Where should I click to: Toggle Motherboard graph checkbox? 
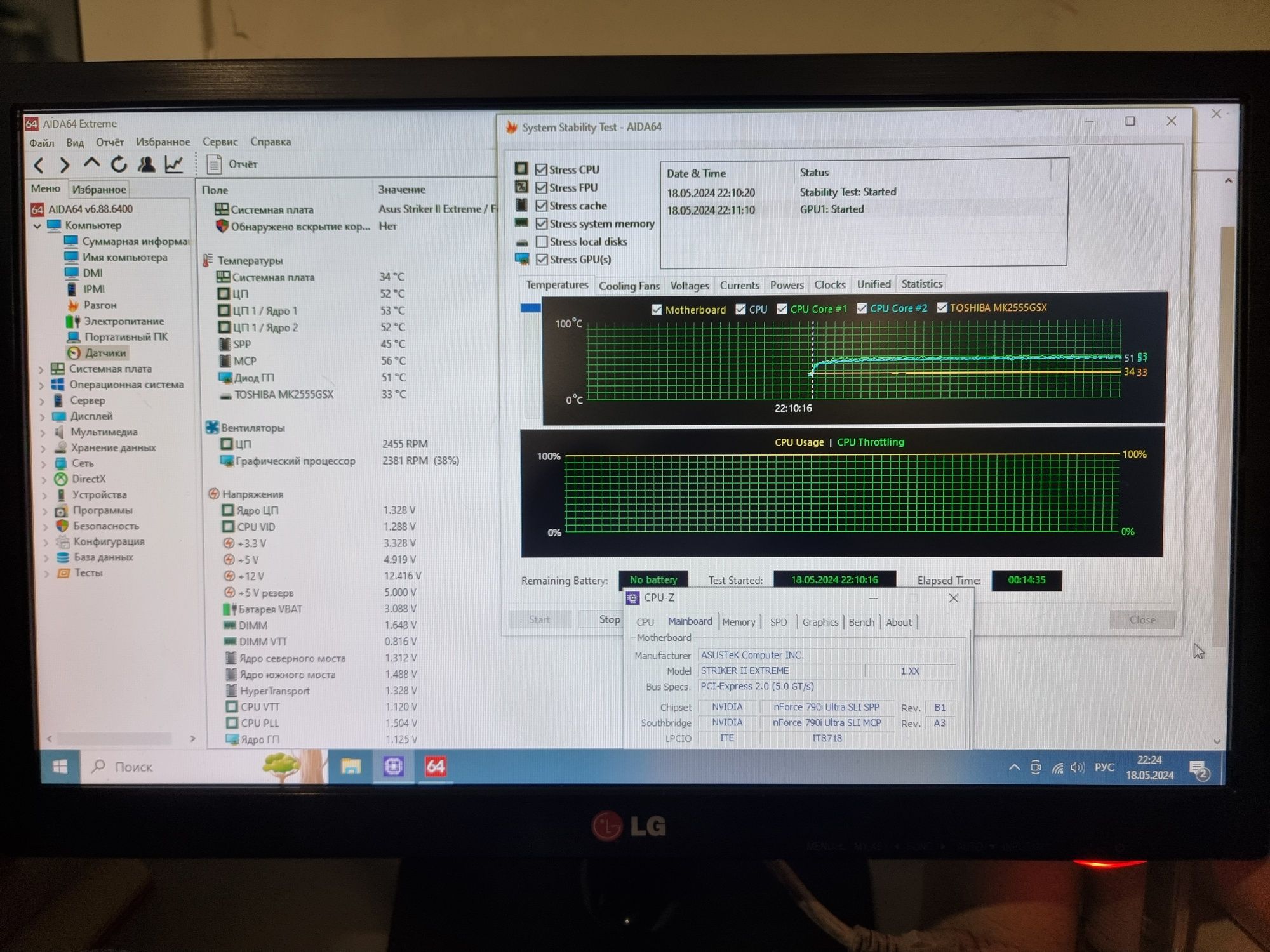click(657, 310)
